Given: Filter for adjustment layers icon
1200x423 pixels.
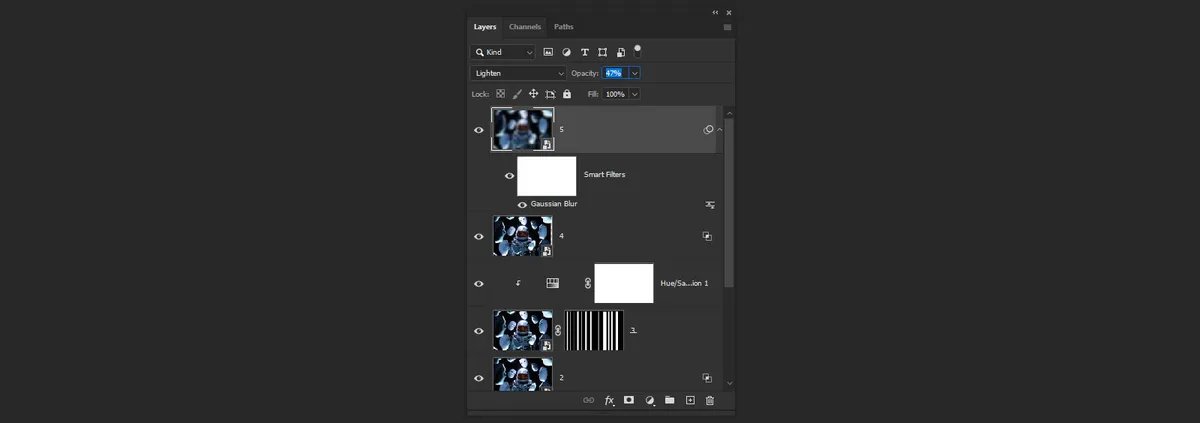Looking at the screenshot, I should 566,52.
